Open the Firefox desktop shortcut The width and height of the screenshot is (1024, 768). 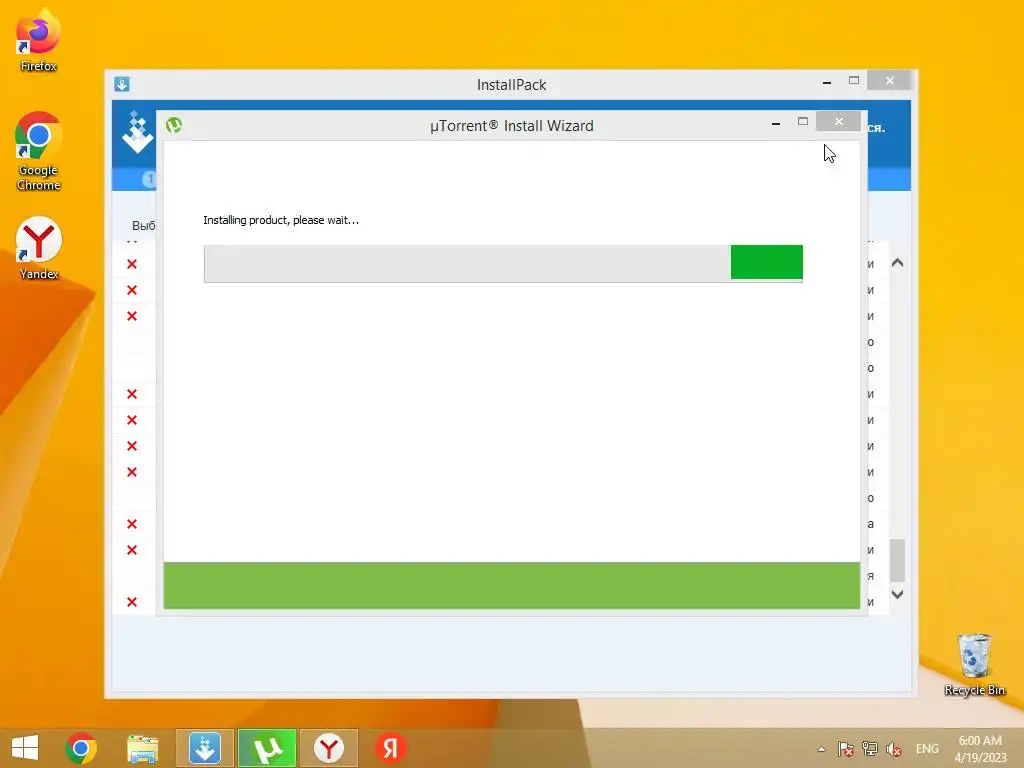coord(38,40)
